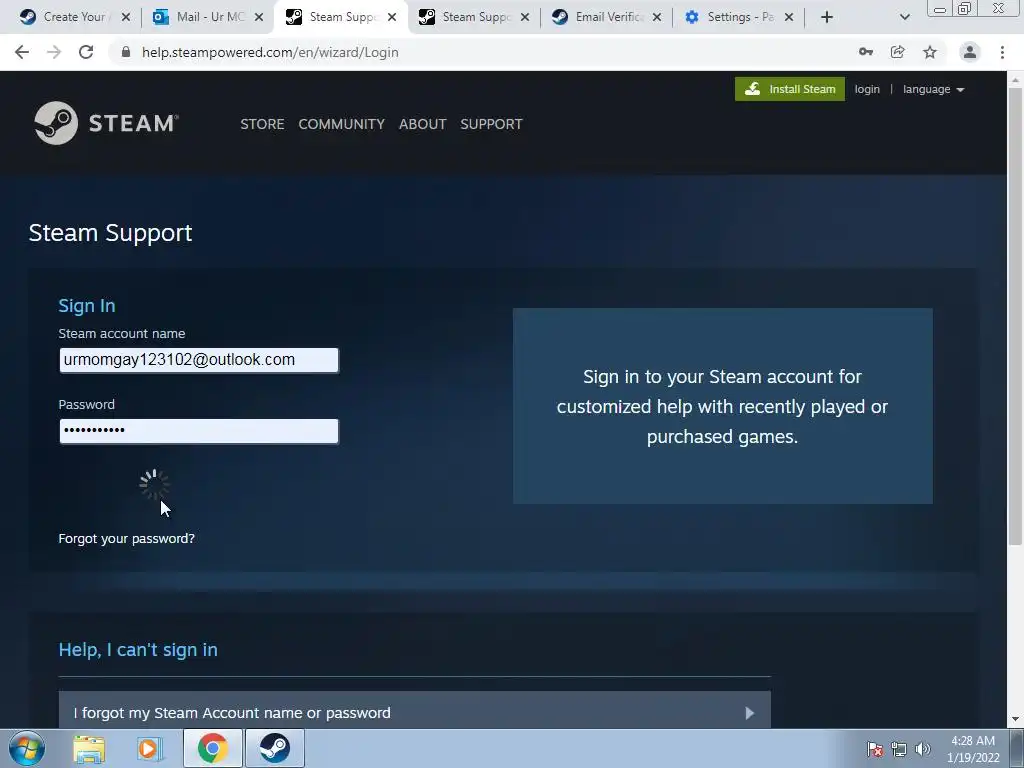The width and height of the screenshot is (1024, 768).
Task: Open the tab search chevron
Action: pyautogui.click(x=904, y=17)
